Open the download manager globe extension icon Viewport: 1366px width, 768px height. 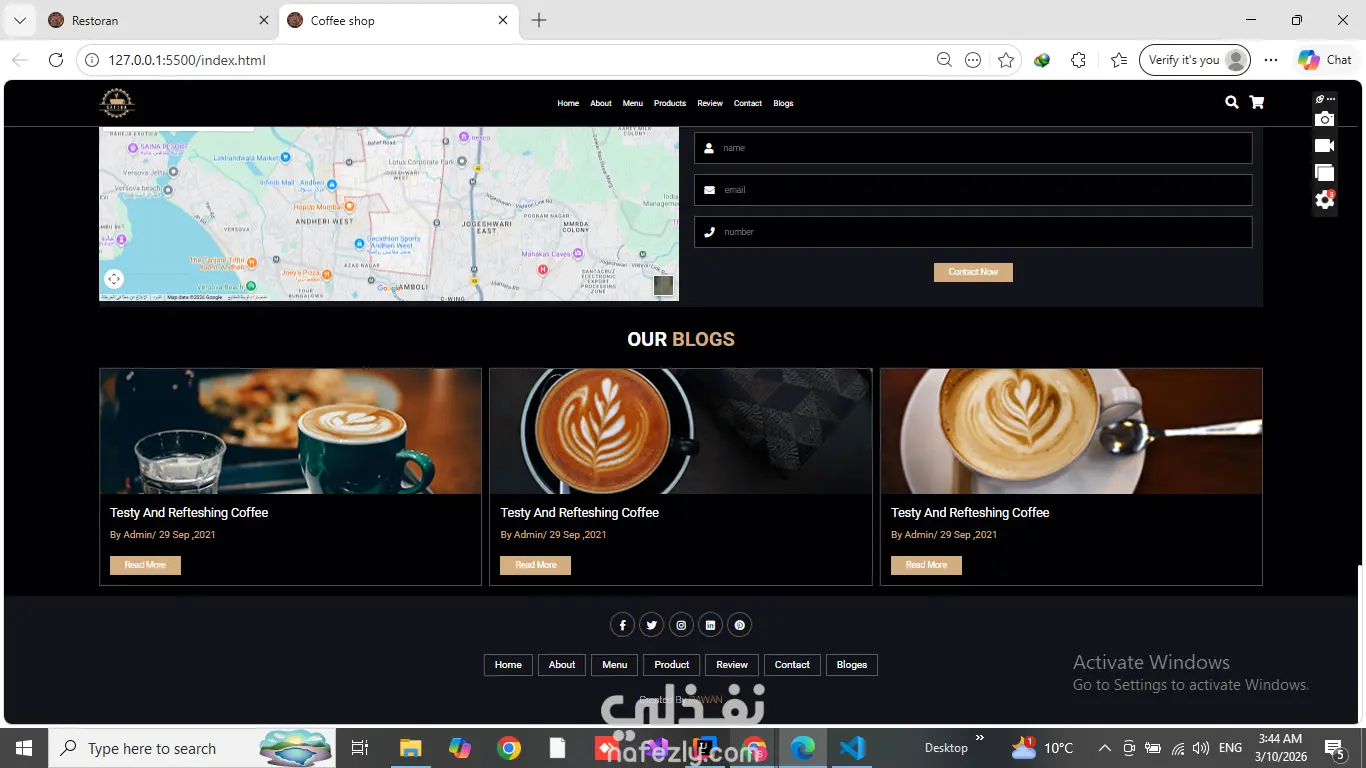pyautogui.click(x=1042, y=60)
